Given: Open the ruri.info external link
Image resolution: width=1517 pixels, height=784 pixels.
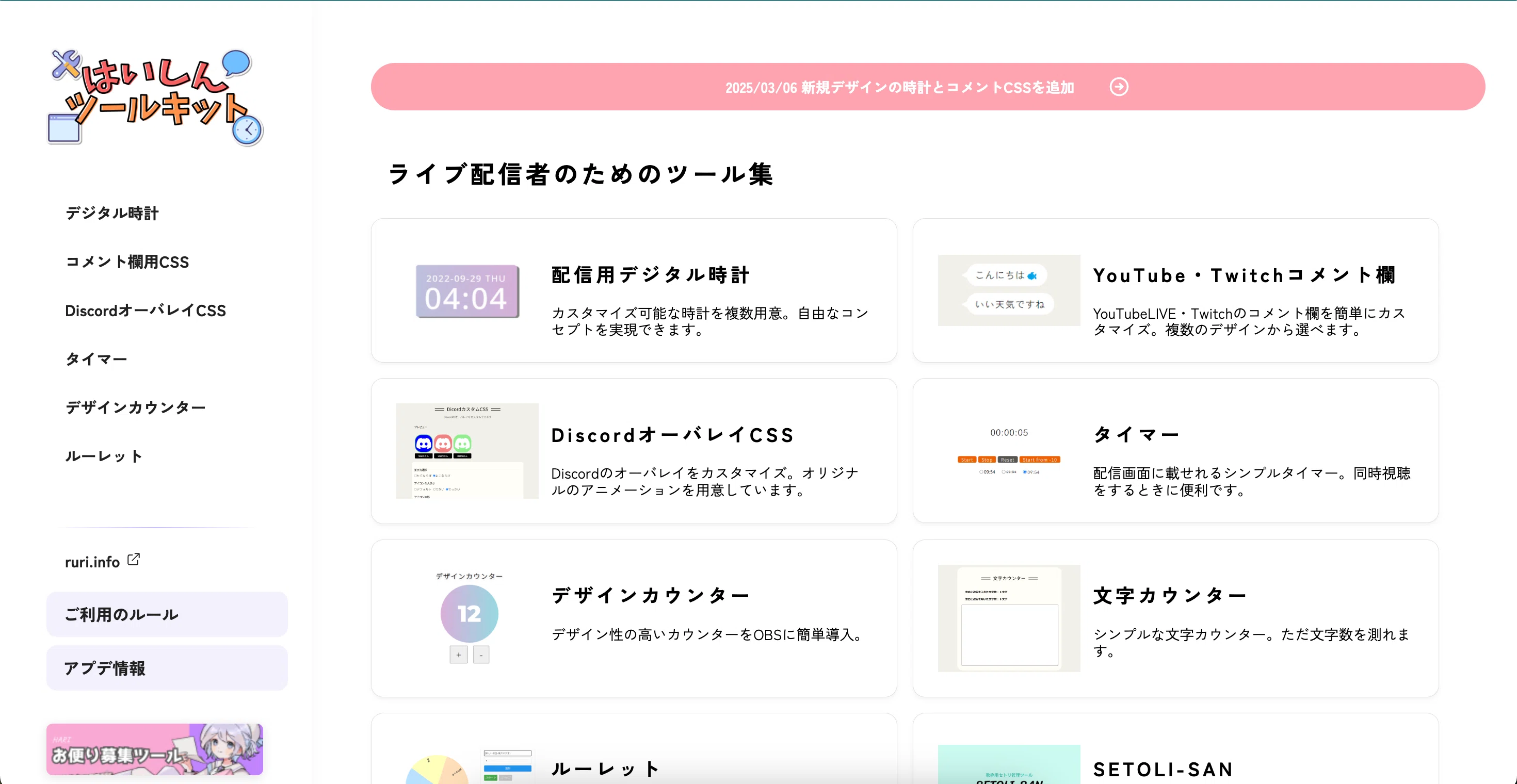Looking at the screenshot, I should point(102,561).
